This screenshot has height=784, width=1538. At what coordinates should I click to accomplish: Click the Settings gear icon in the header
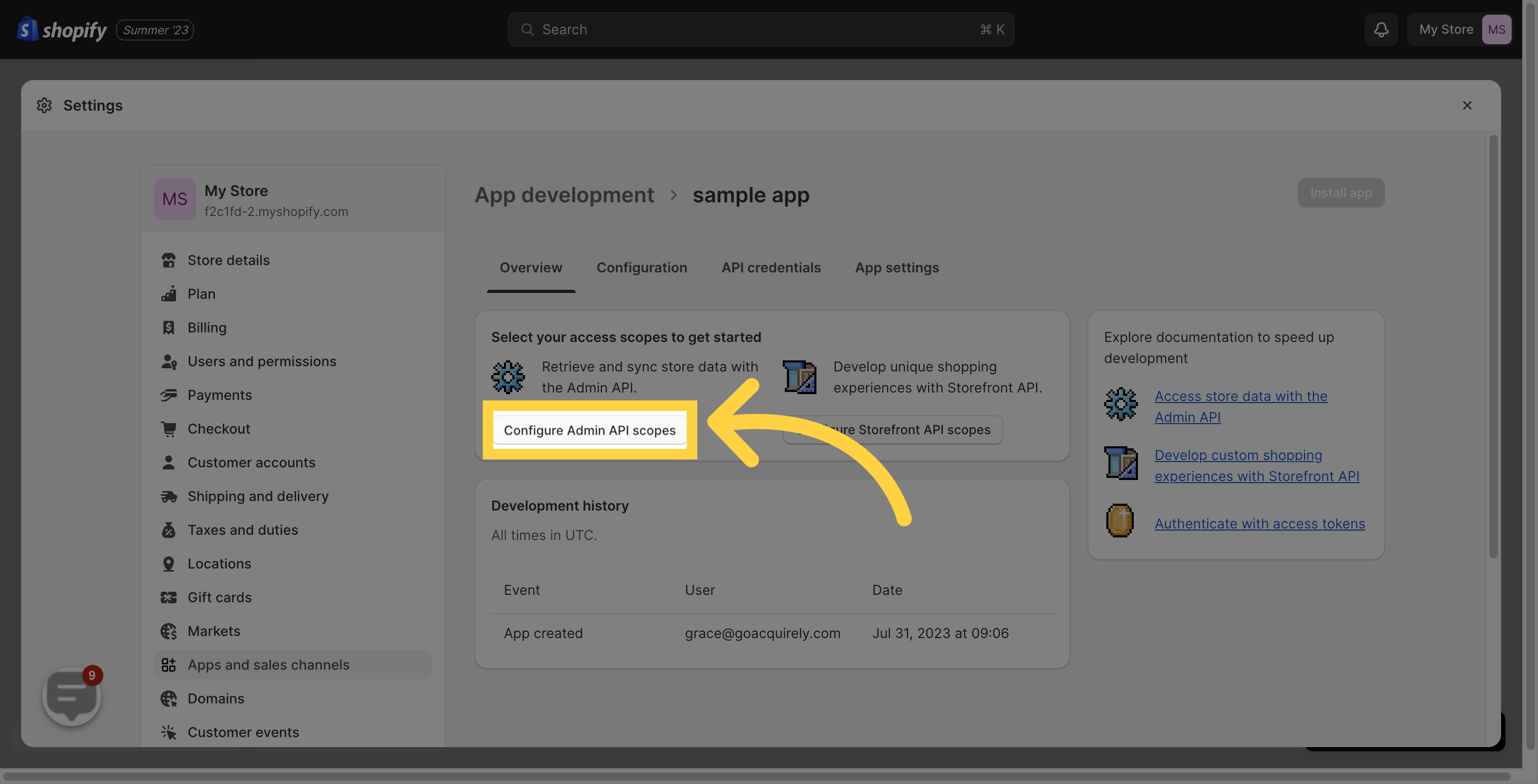tap(44, 105)
